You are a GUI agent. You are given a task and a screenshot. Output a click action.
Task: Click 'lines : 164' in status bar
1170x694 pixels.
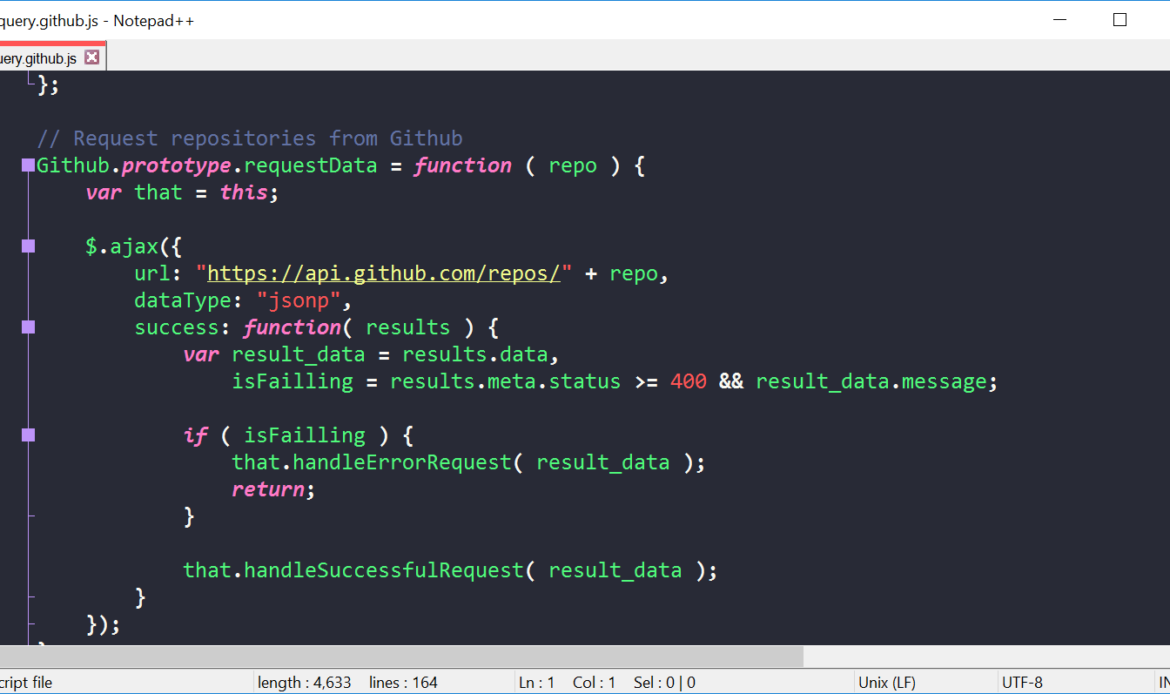point(403,682)
